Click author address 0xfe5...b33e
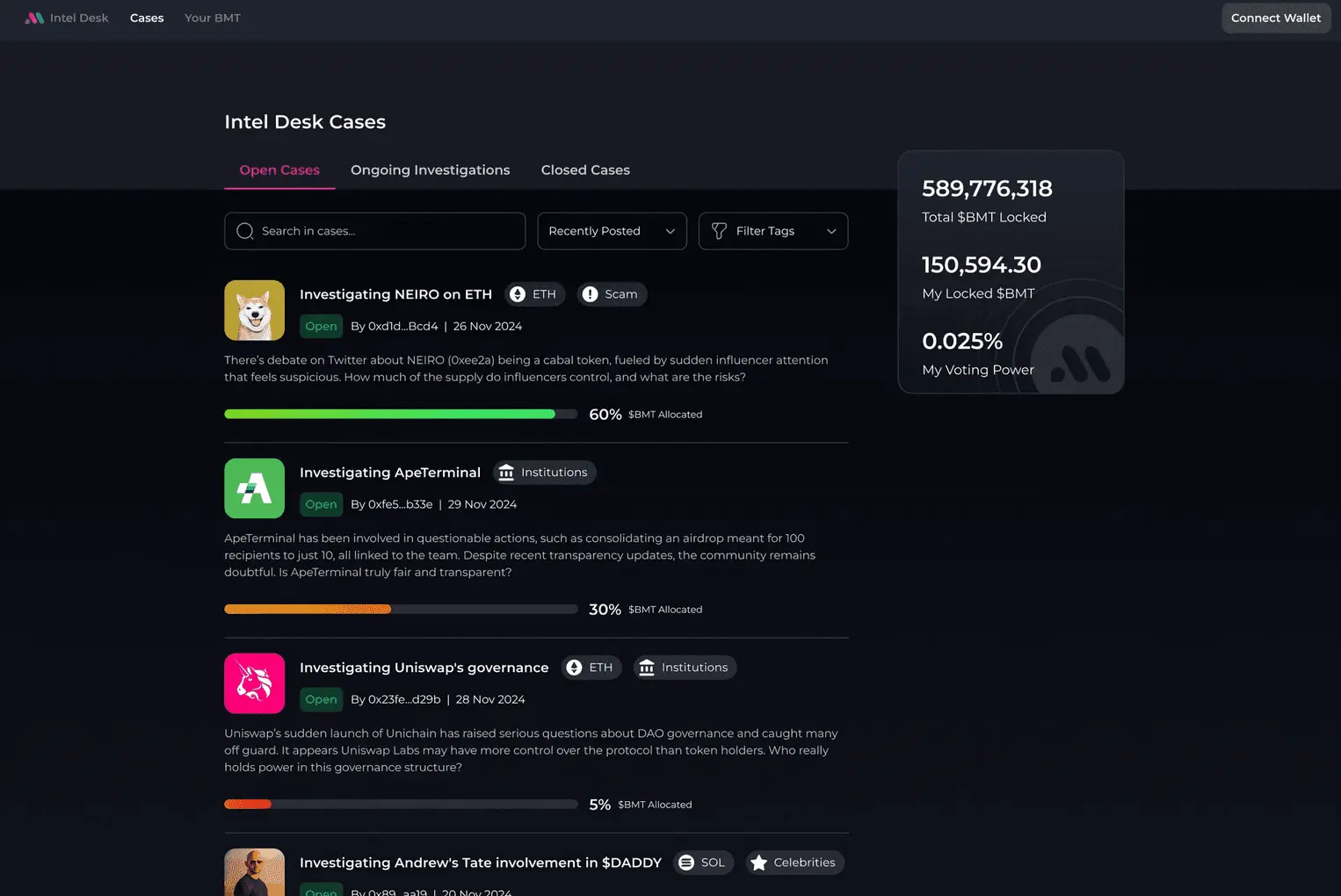1341x896 pixels. 400,504
